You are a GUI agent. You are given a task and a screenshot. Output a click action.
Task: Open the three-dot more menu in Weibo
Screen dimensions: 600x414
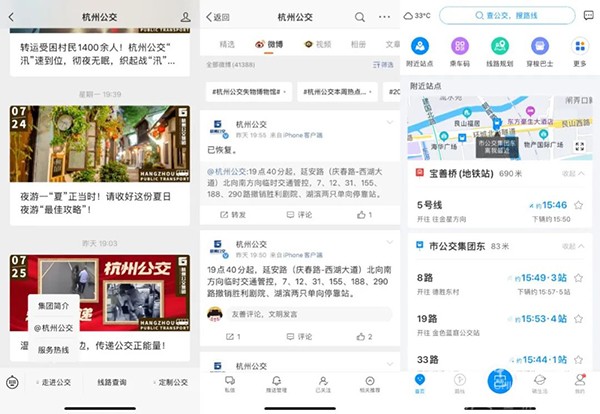(384, 17)
